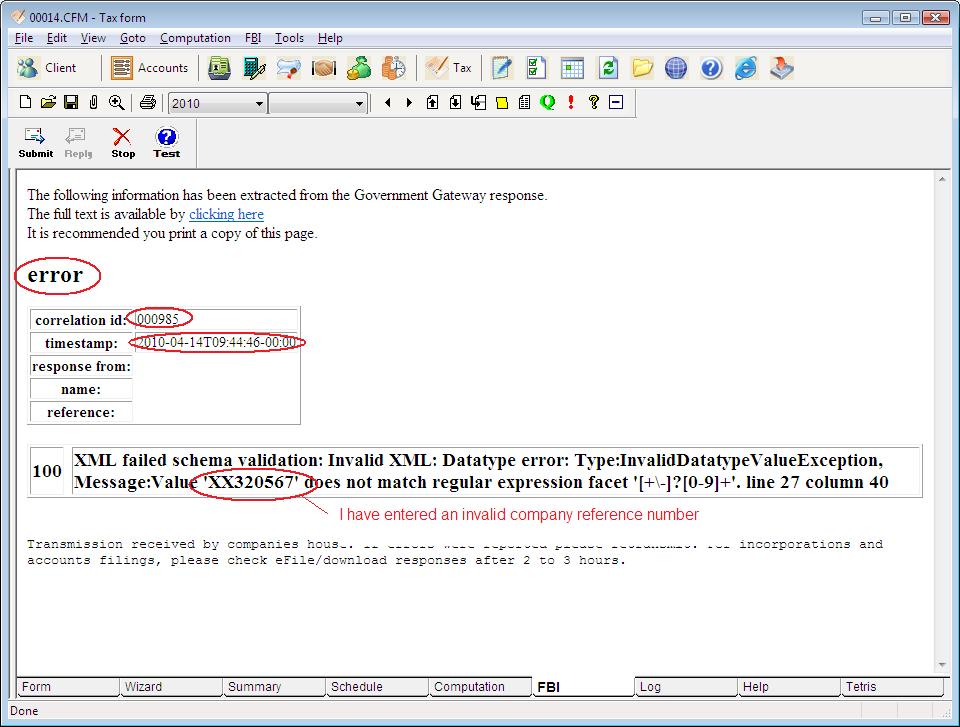
Task: Switch to the Schedule tab
Action: pos(377,687)
